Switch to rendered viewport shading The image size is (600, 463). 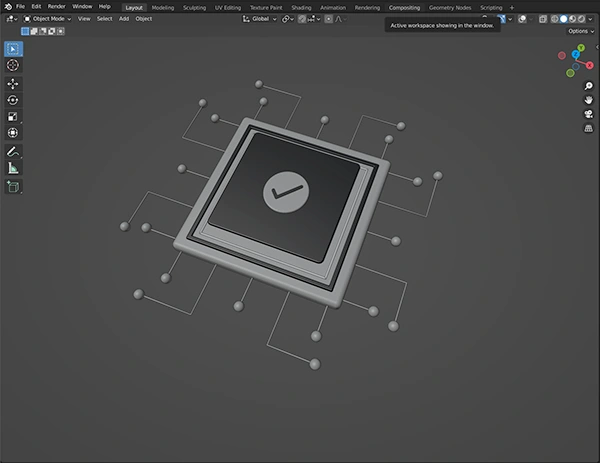[x=581, y=19]
